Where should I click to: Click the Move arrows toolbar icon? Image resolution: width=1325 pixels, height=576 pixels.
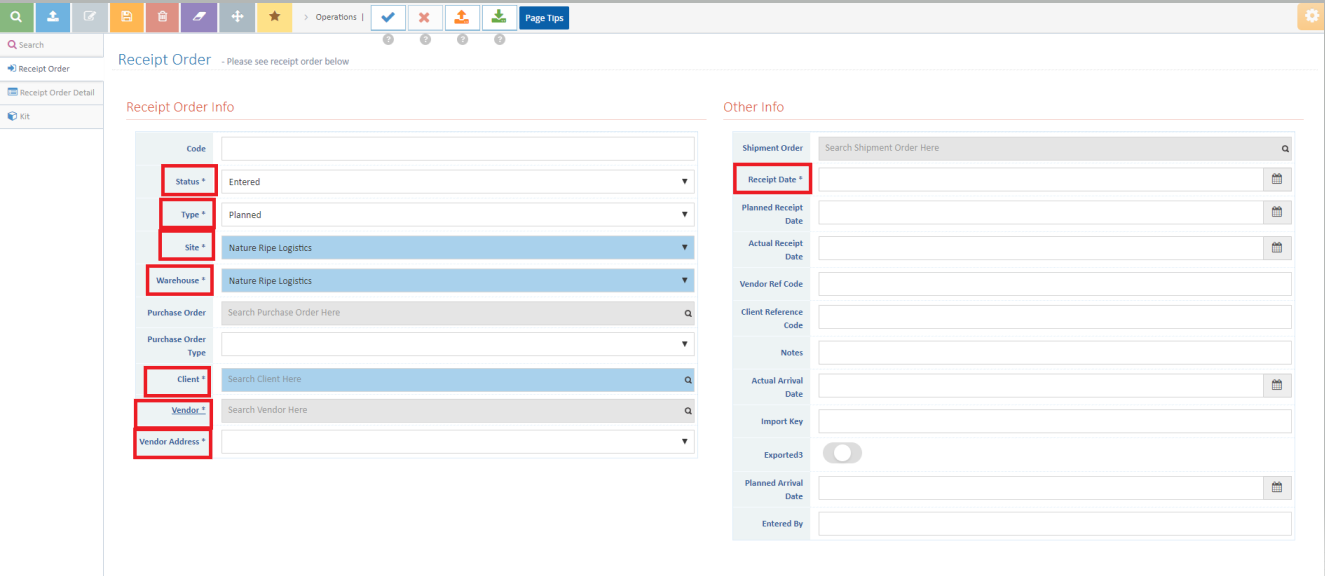point(236,17)
